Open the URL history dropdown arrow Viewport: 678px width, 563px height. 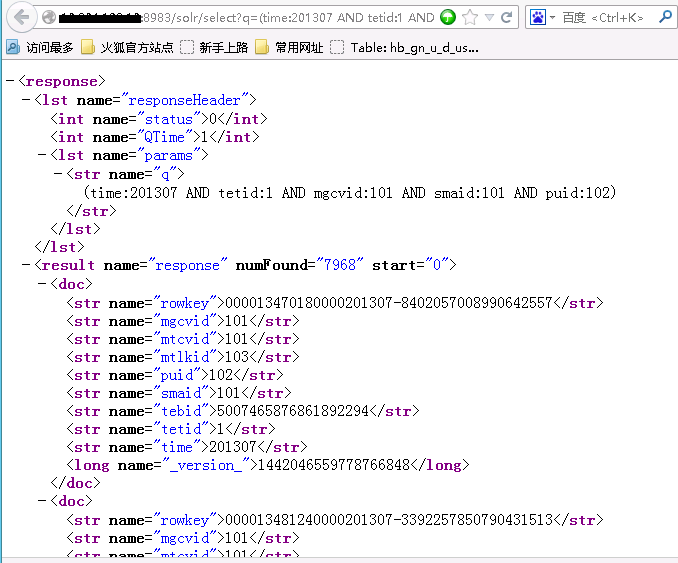click(489, 17)
